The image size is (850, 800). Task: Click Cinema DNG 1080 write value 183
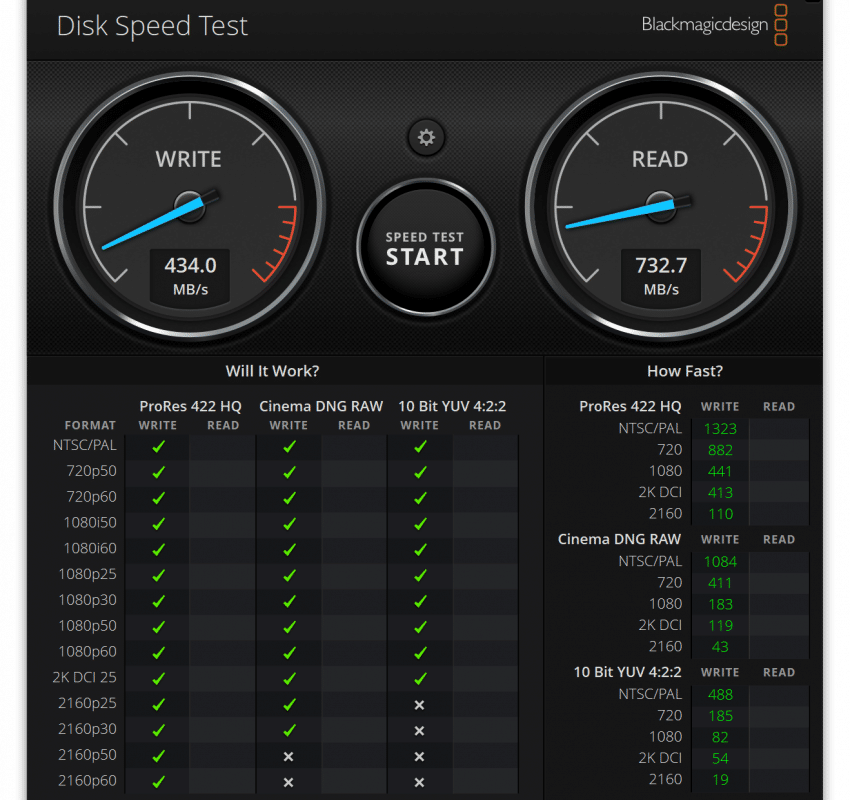point(720,604)
